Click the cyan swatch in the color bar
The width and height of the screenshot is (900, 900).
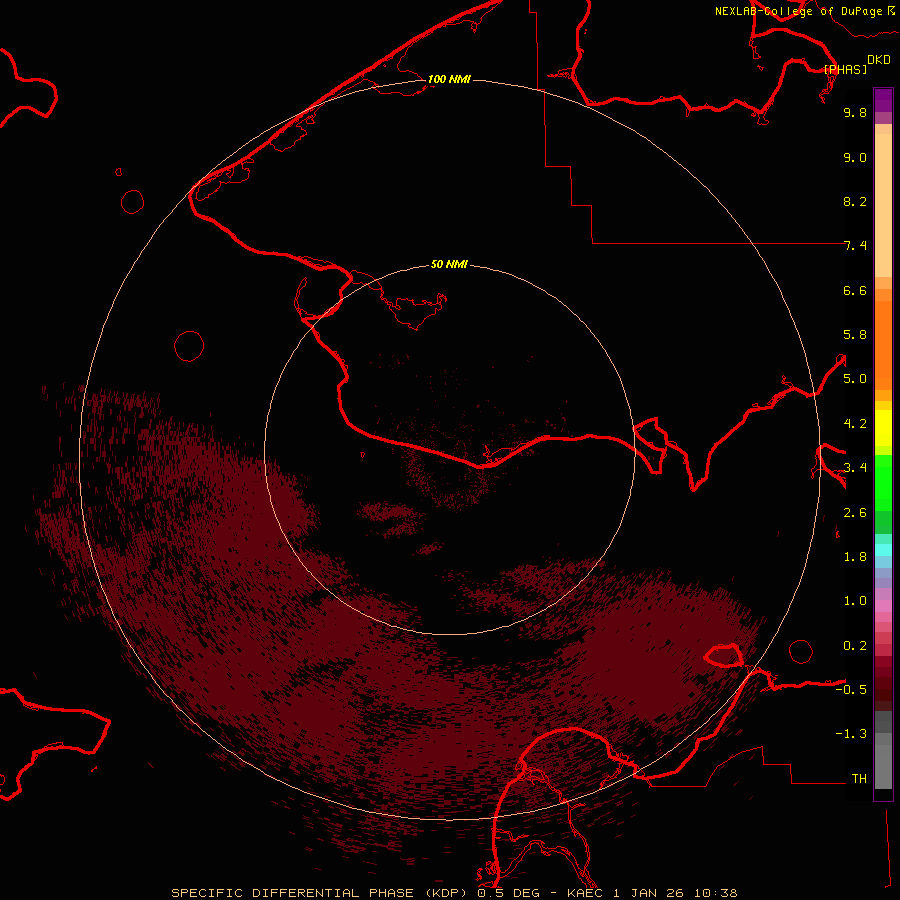pyautogui.click(x=883, y=550)
